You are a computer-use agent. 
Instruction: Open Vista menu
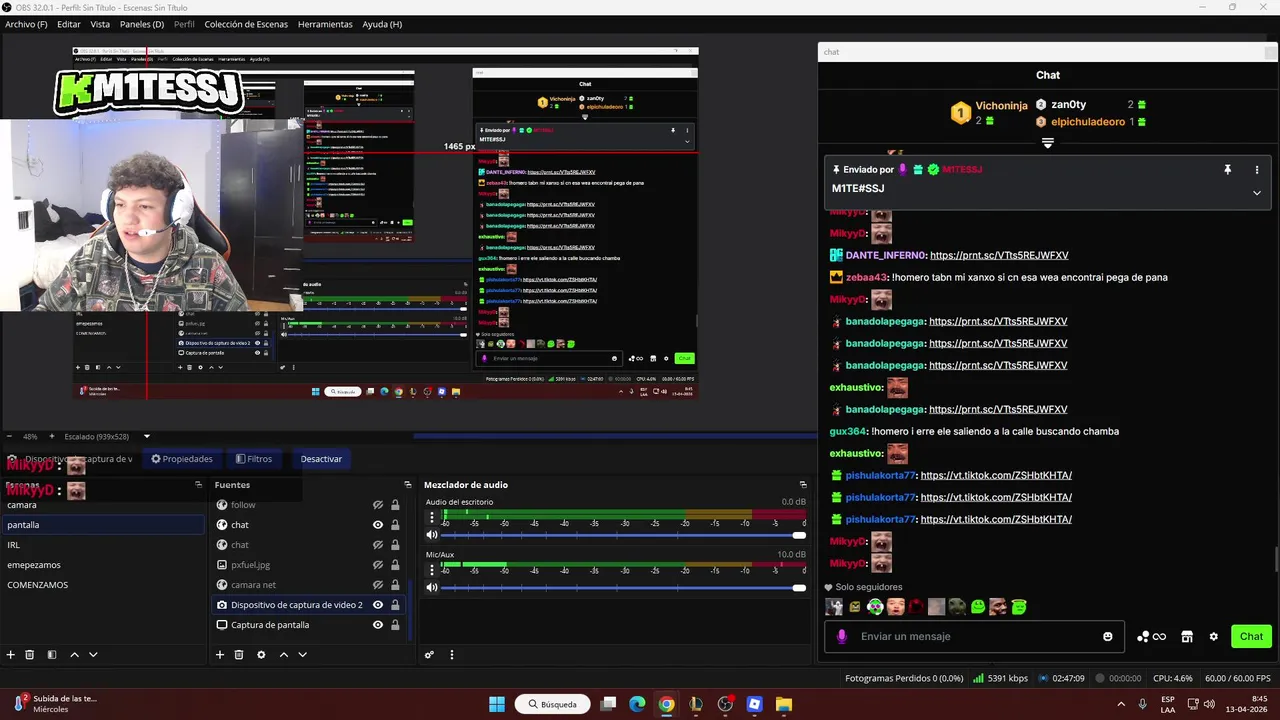100,24
